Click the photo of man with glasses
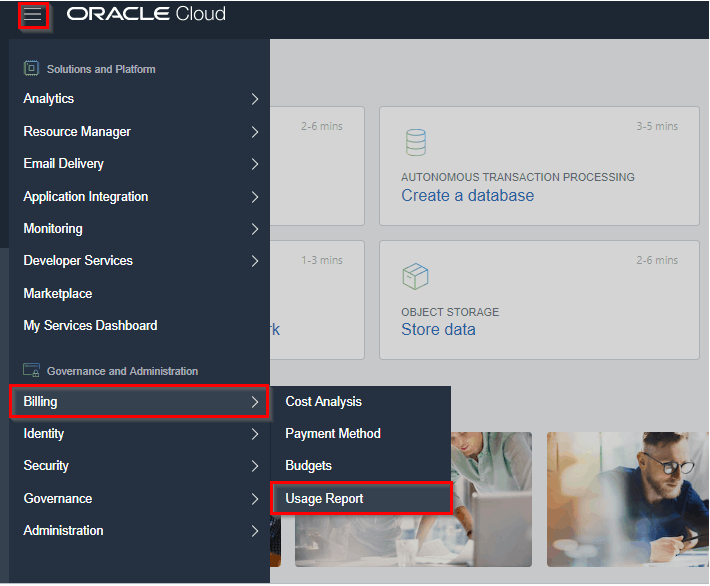 click(x=628, y=499)
